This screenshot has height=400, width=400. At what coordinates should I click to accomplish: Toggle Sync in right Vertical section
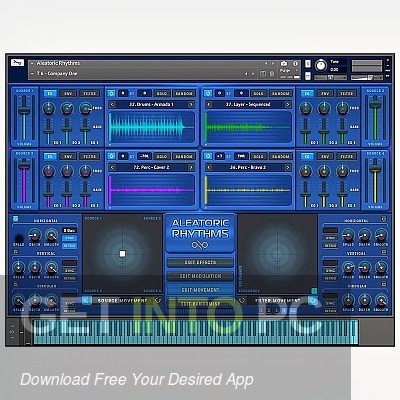click(x=330, y=270)
